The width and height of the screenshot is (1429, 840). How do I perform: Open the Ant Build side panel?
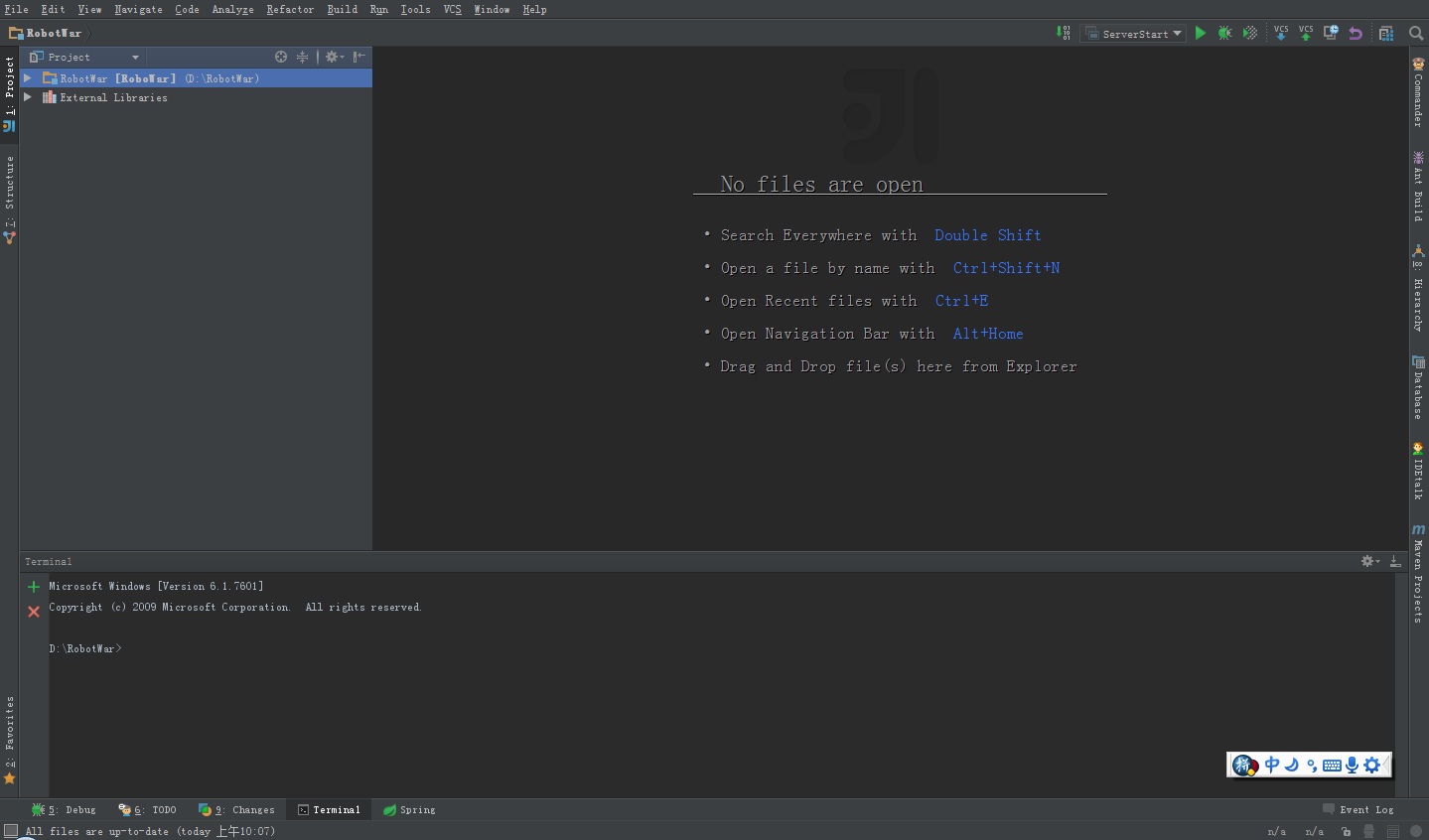click(1419, 186)
